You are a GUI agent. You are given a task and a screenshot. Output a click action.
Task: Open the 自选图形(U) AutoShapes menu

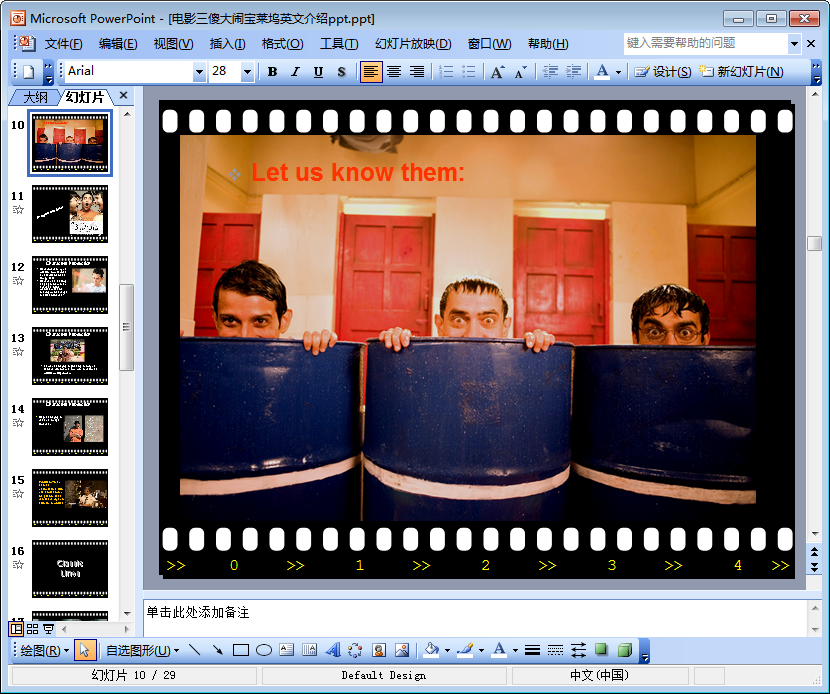point(142,650)
